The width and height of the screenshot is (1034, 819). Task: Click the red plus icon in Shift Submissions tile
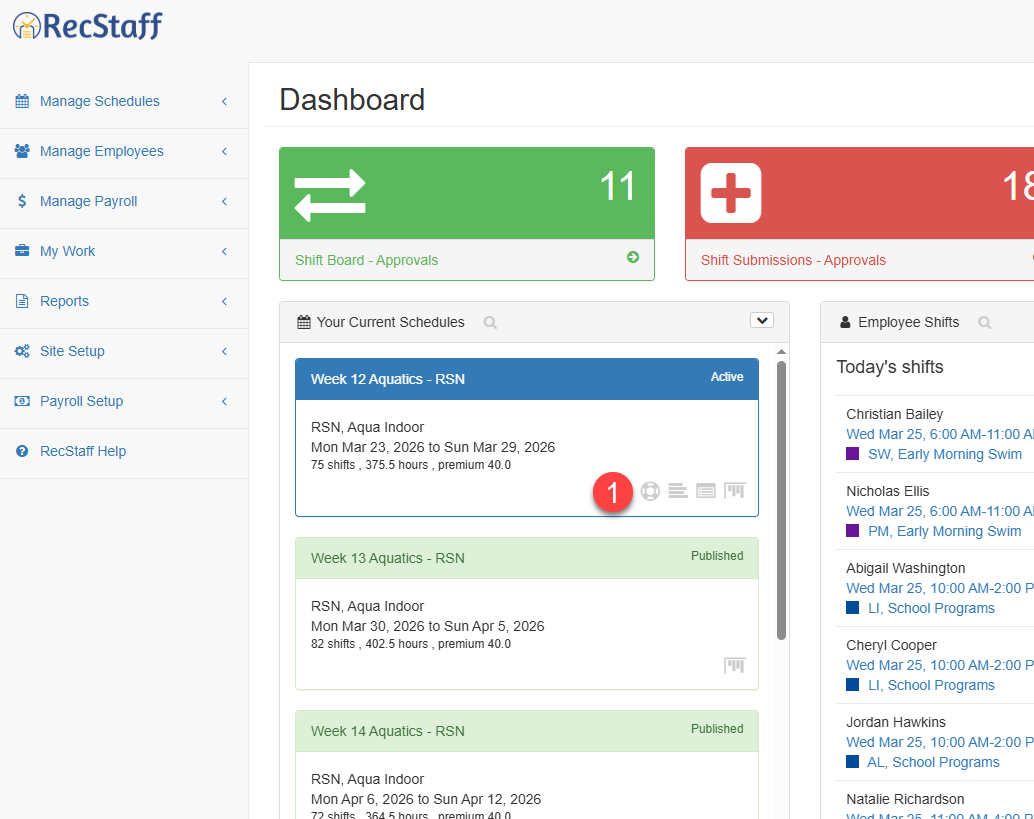(731, 193)
